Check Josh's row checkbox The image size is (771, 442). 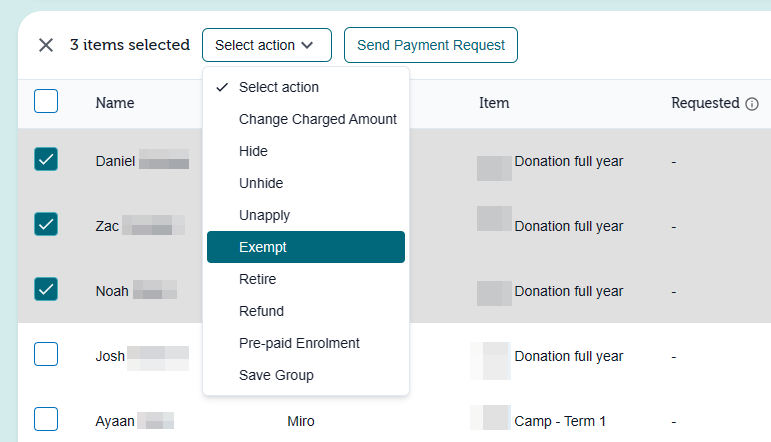coord(46,354)
